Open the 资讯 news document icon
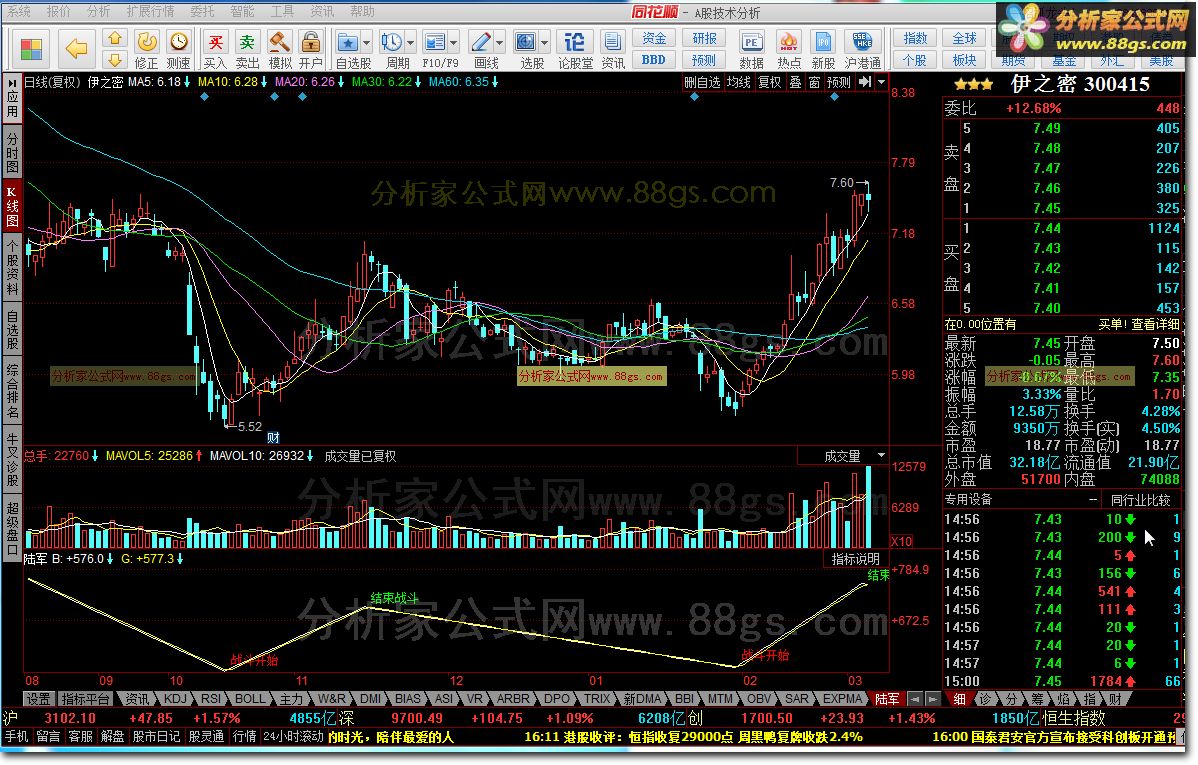This screenshot has width=1198, height=765. pyautogui.click(x=613, y=50)
